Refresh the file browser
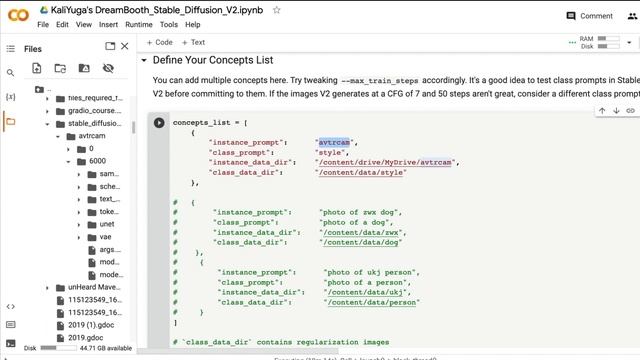This screenshot has width=640, height=360. pyautogui.click(x=60, y=68)
